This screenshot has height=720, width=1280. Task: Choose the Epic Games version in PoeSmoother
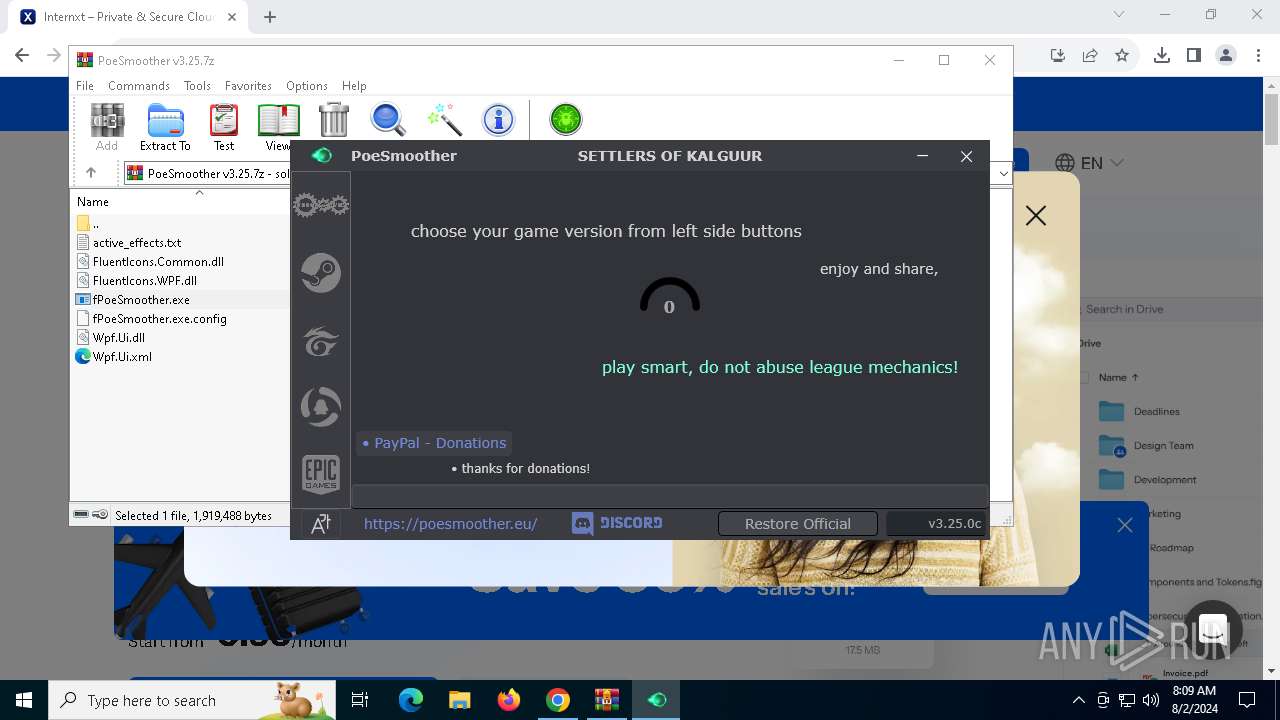pos(320,474)
